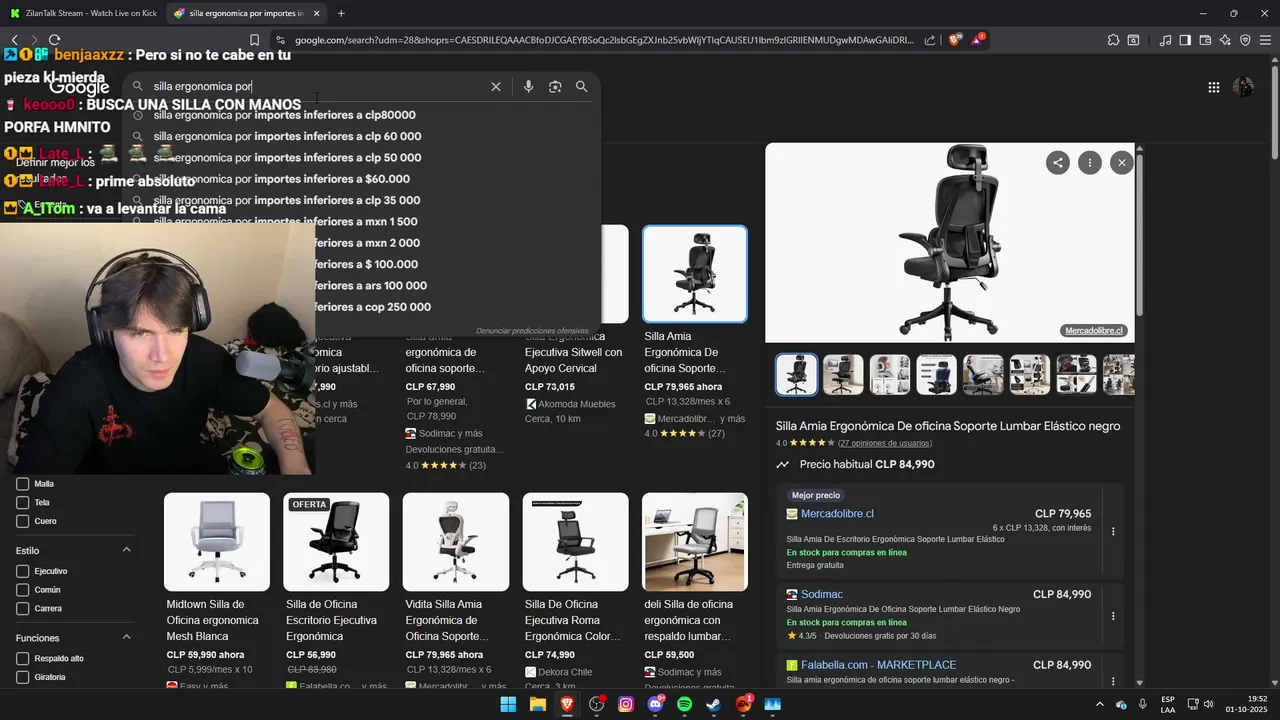Open Falabella.com MARKETPLACE seller link
Viewport: 1280px width, 720px height.
878,665
